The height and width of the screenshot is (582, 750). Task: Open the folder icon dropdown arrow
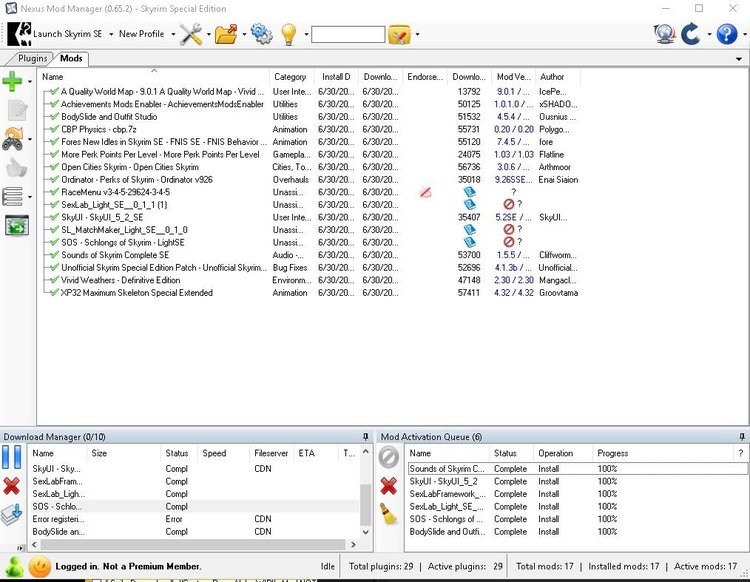(244, 34)
